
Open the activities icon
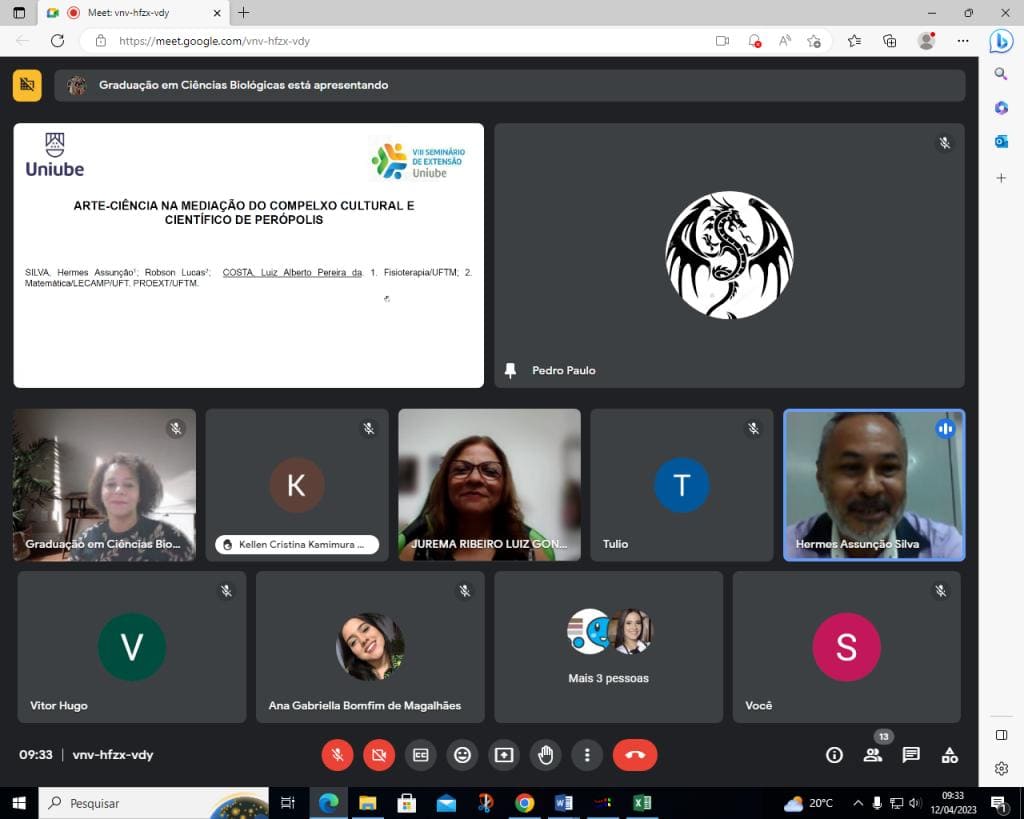950,755
